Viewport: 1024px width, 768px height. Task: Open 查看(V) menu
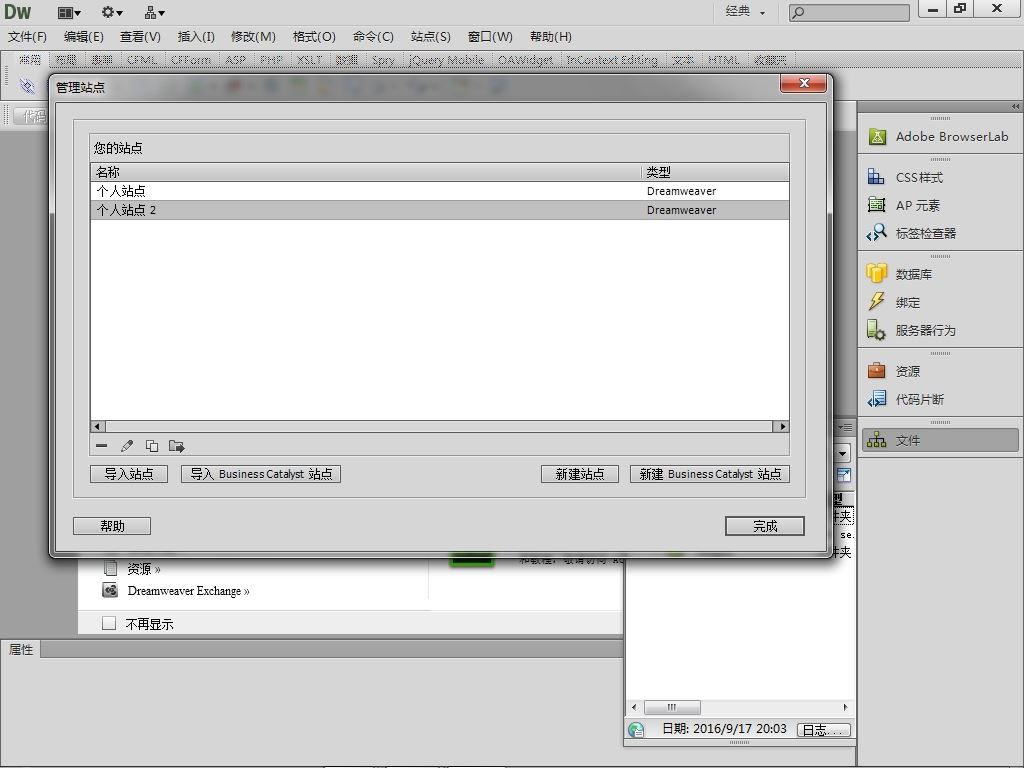click(140, 37)
